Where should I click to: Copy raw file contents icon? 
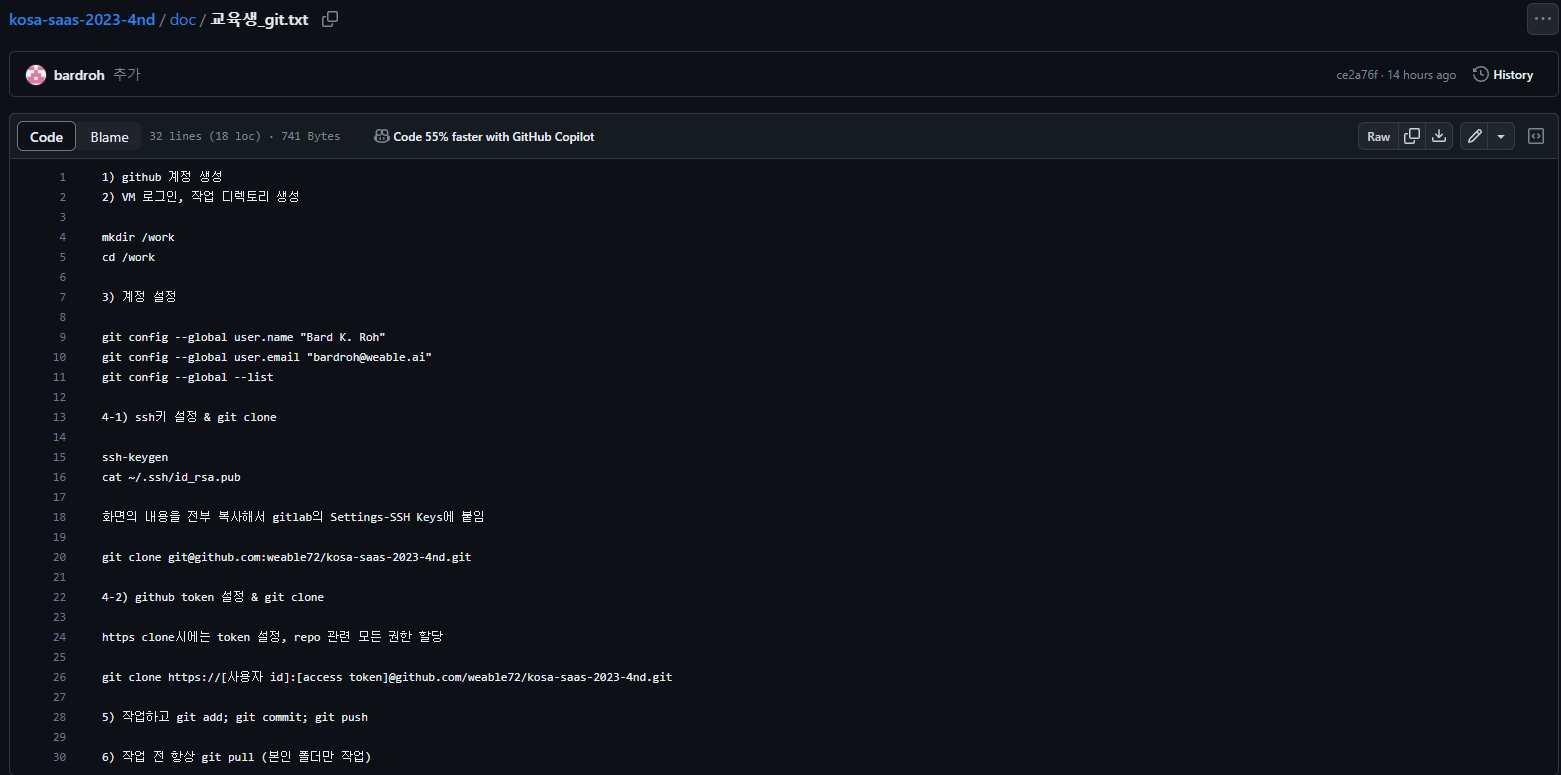pyautogui.click(x=1412, y=137)
